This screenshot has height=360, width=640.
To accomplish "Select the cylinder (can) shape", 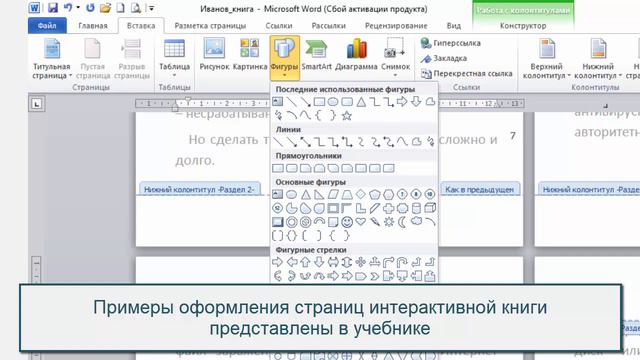I will 416,208.
